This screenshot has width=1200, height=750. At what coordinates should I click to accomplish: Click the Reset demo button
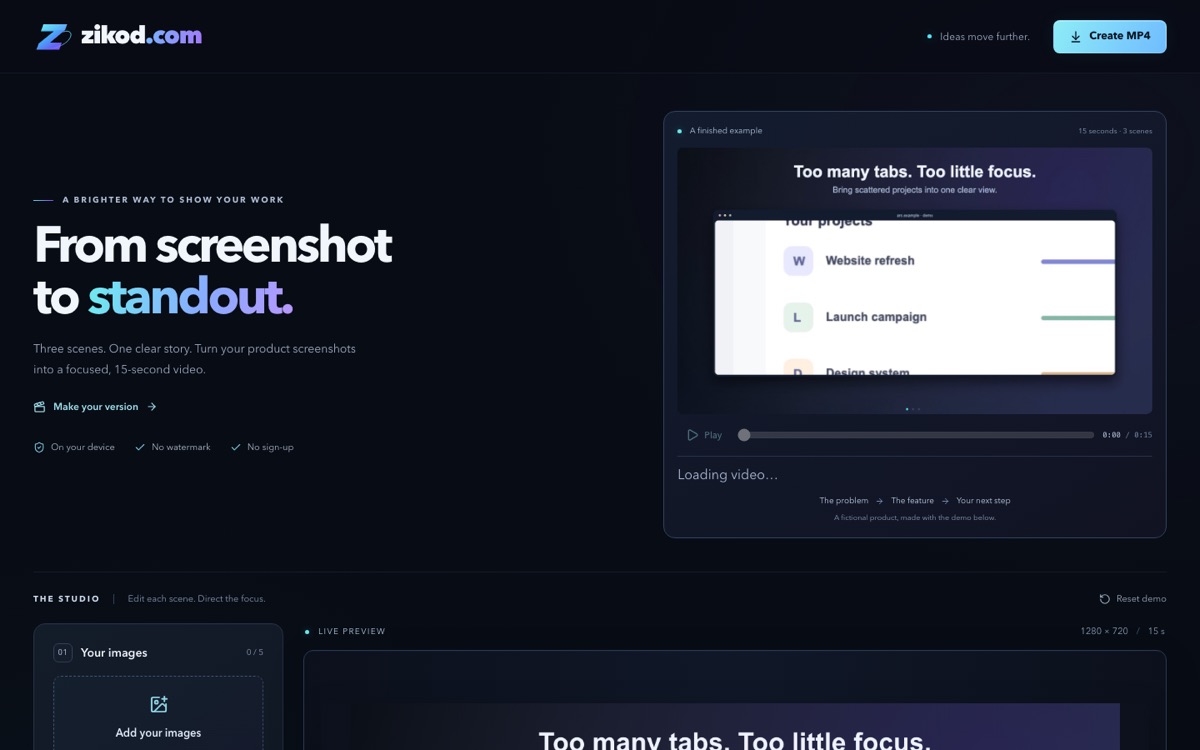(1132, 599)
